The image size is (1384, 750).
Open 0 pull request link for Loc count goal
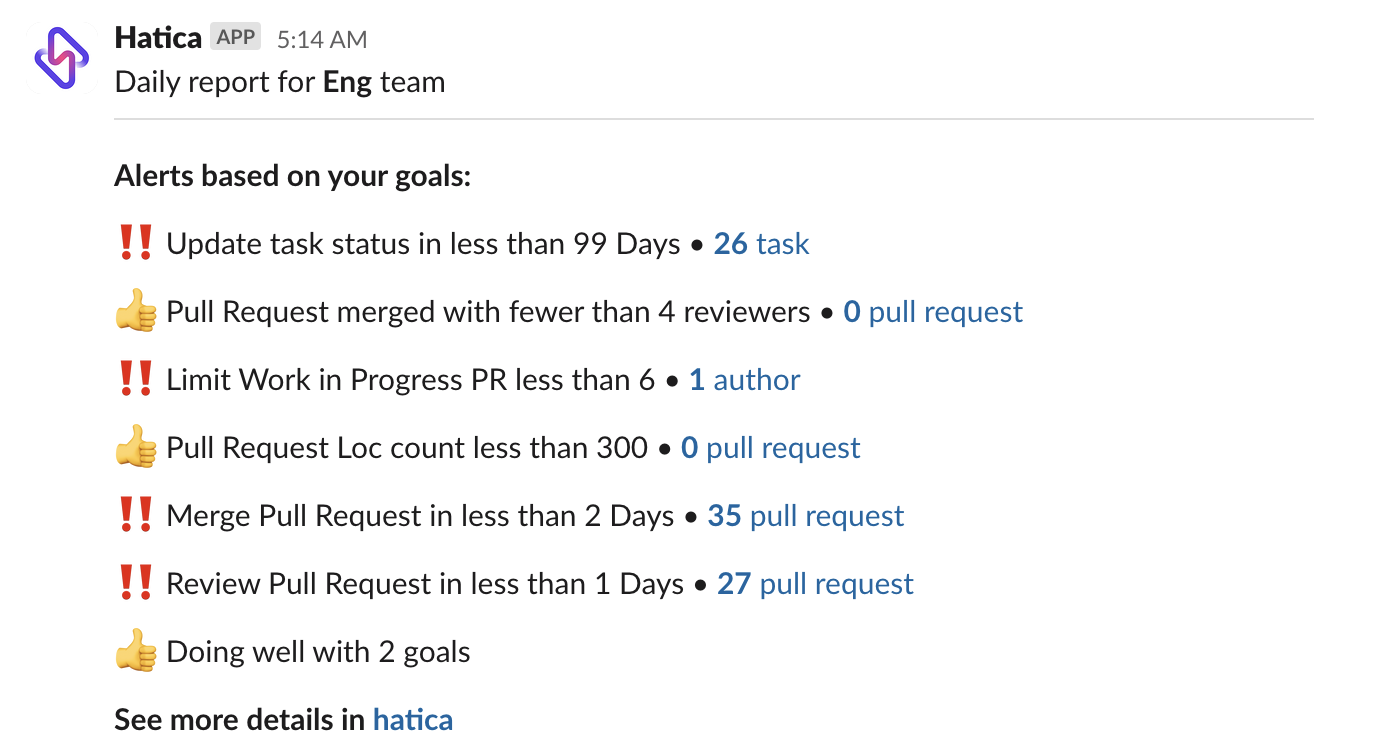(771, 448)
